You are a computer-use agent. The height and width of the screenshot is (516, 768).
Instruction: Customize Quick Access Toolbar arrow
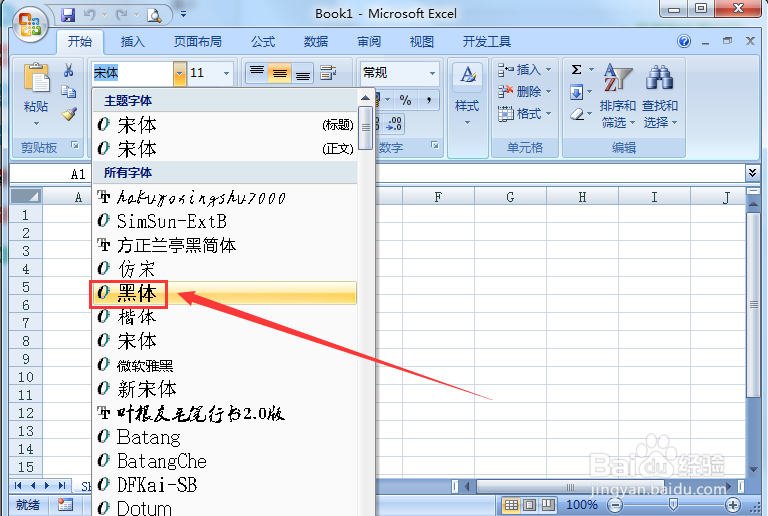pos(183,15)
